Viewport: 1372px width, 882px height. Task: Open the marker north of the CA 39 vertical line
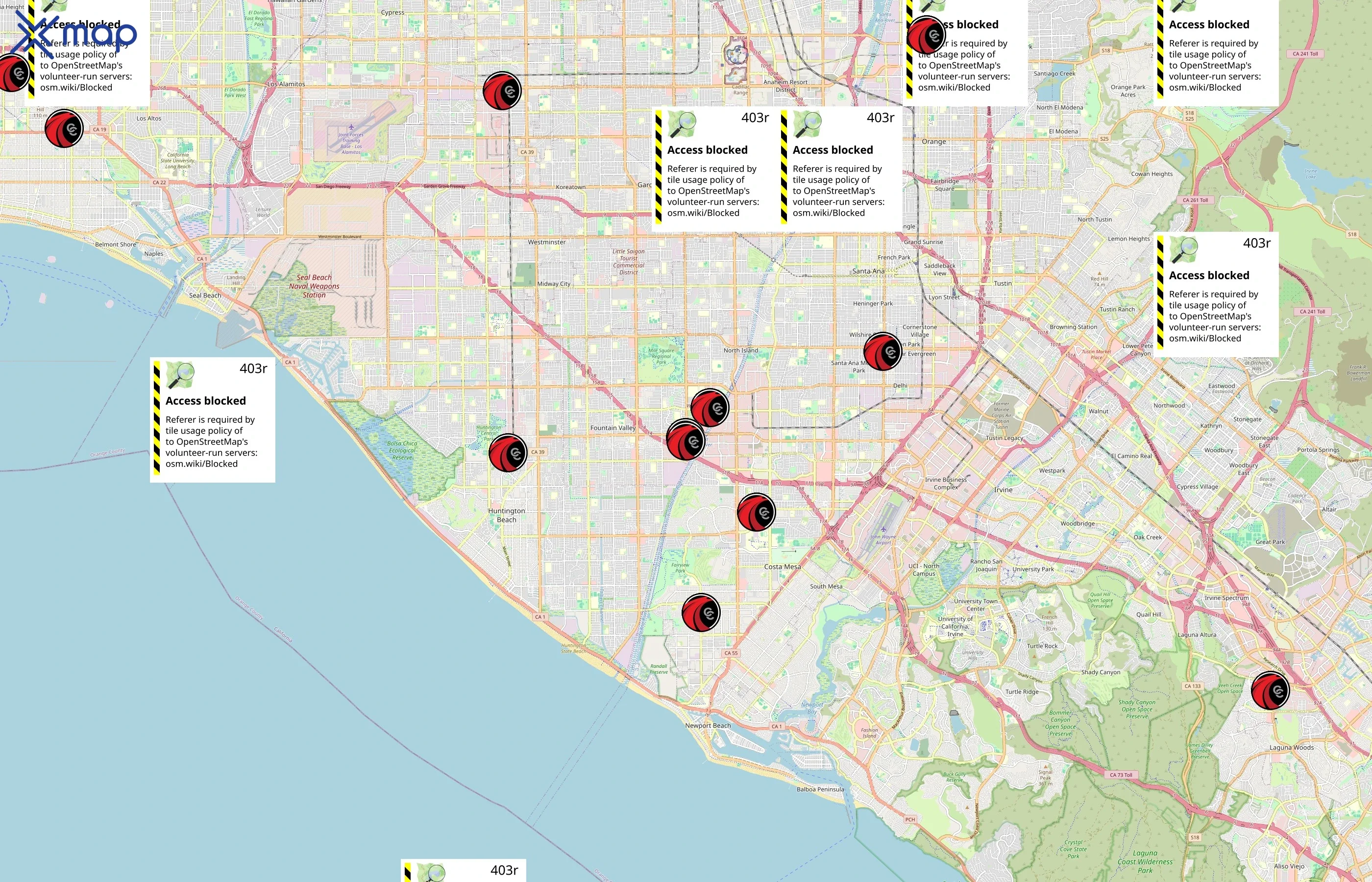tap(502, 91)
